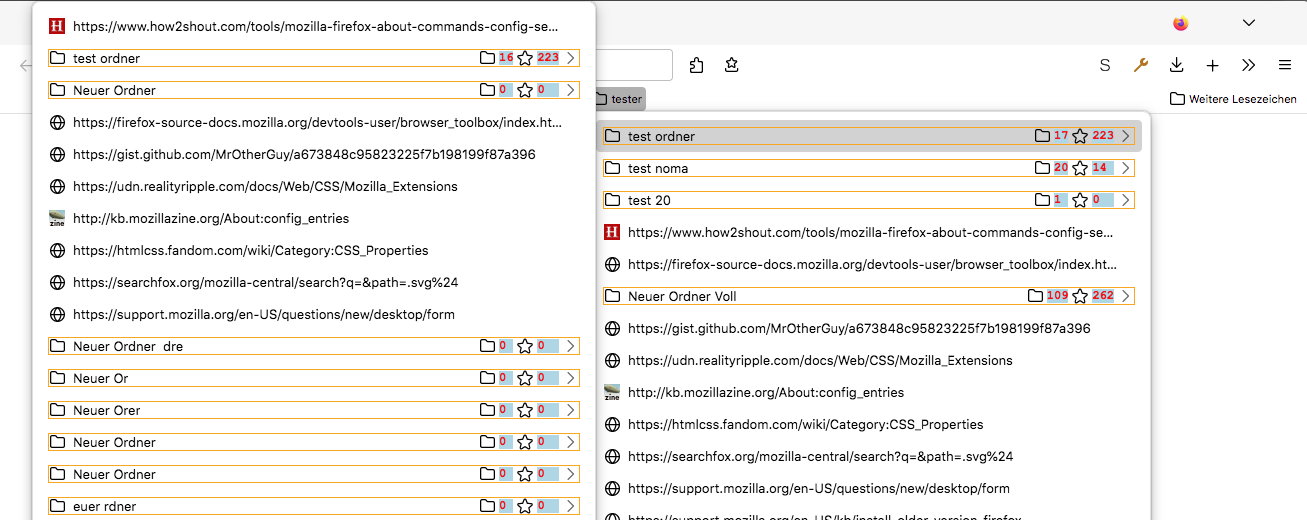Expand the 'test noma' folder arrow
This screenshot has height=520, width=1307.
pos(1125,168)
